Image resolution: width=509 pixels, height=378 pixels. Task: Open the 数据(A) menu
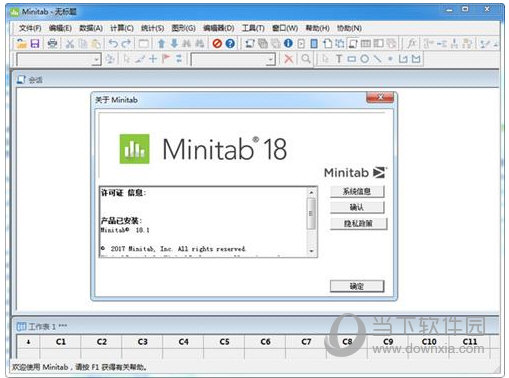click(x=91, y=28)
